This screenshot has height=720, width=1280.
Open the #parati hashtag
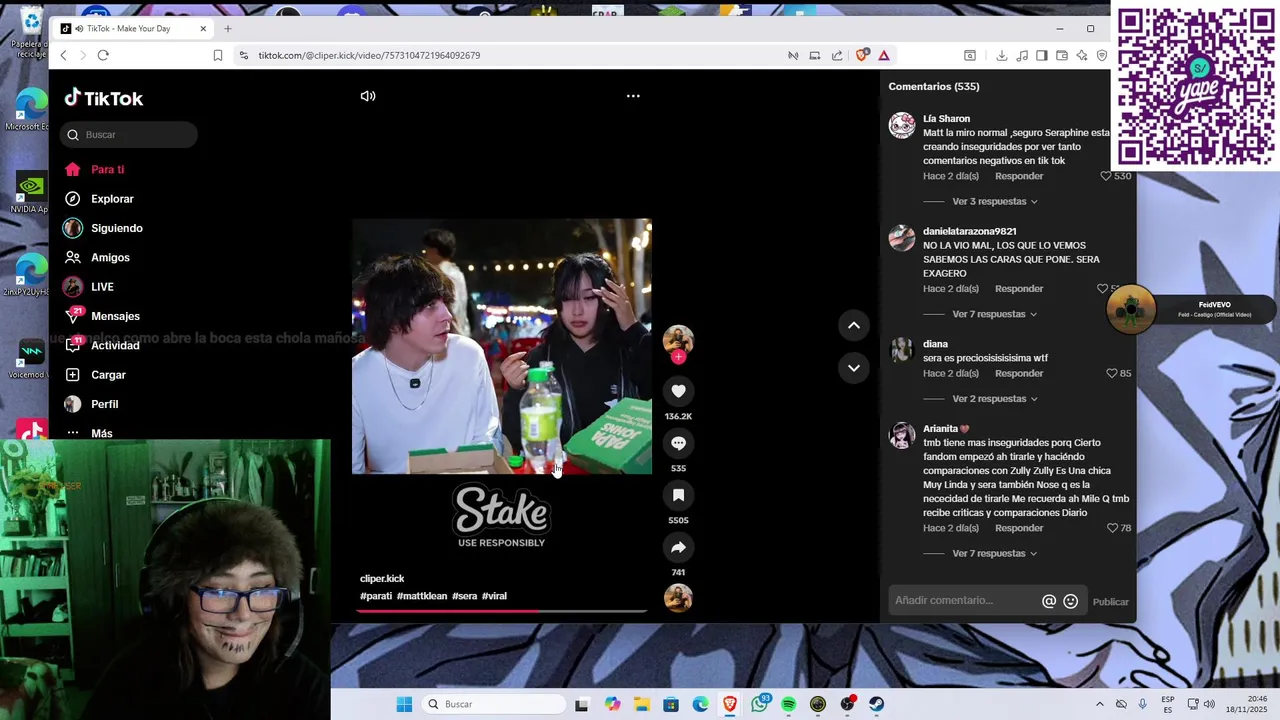point(376,596)
